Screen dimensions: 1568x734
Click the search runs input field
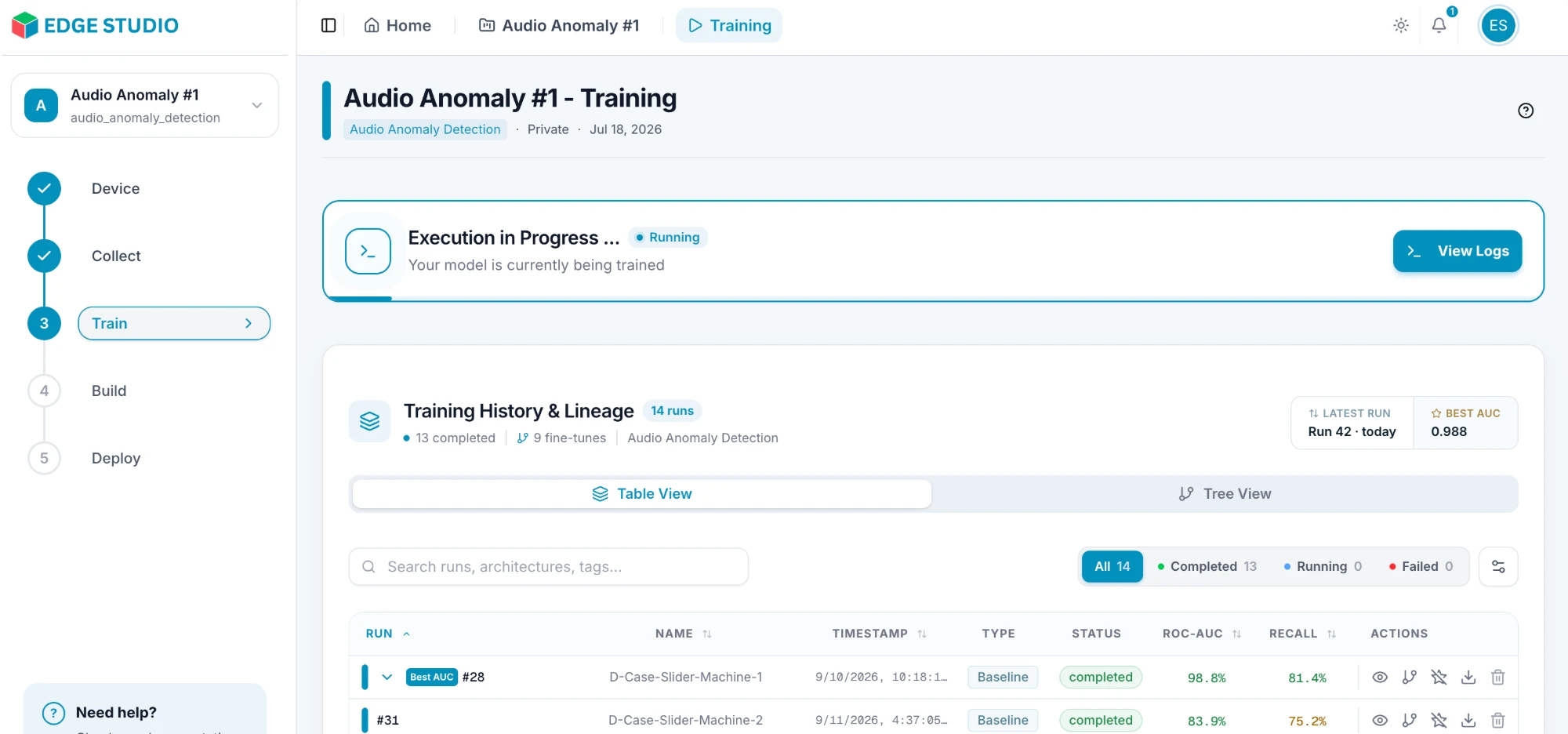549,566
